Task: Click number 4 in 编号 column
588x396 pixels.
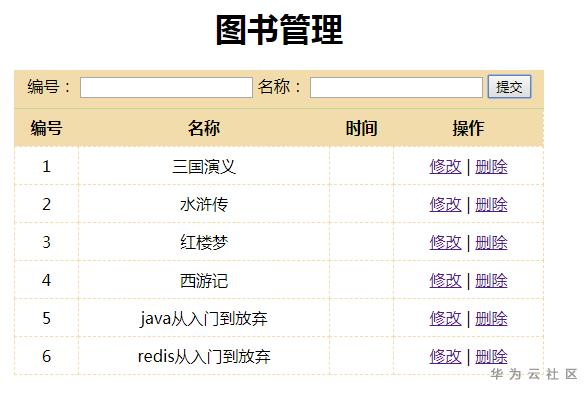Action: pos(46,280)
